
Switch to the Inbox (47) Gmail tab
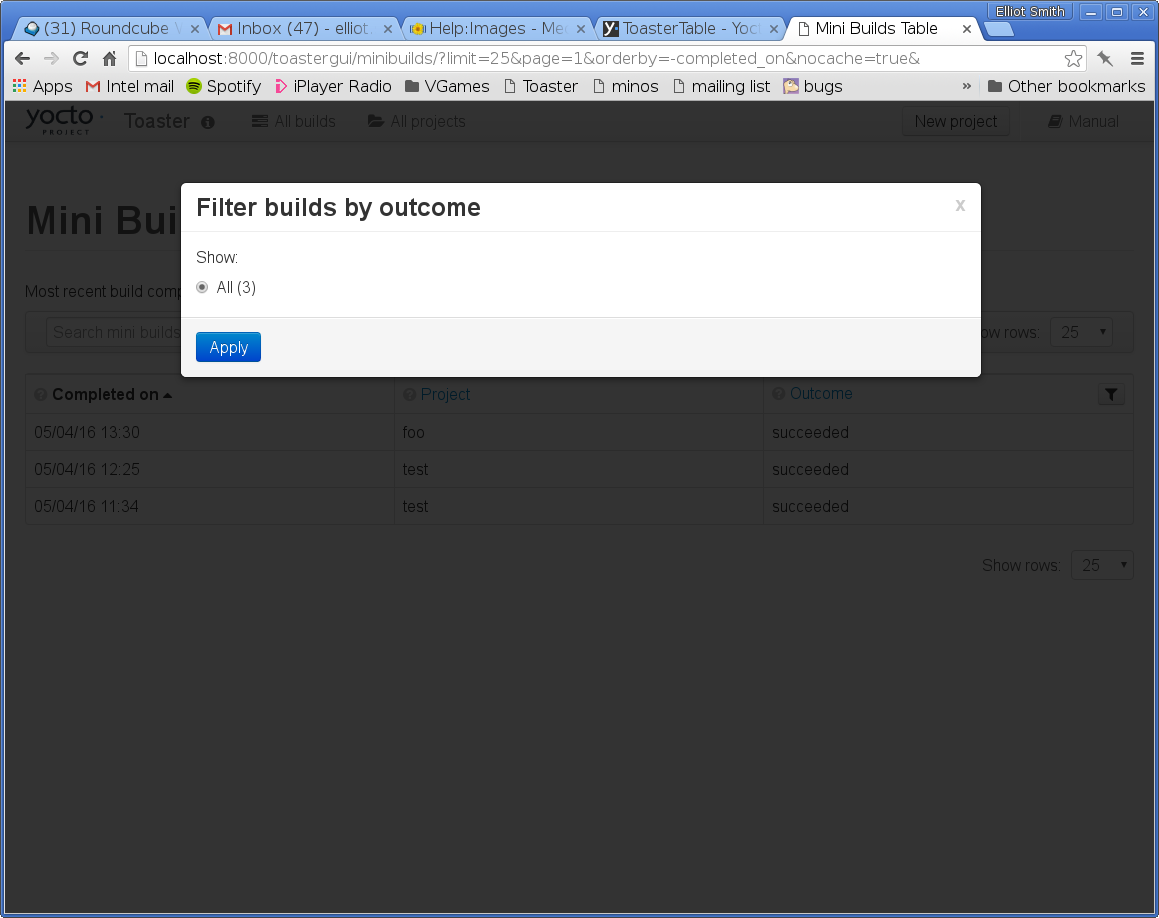point(305,29)
